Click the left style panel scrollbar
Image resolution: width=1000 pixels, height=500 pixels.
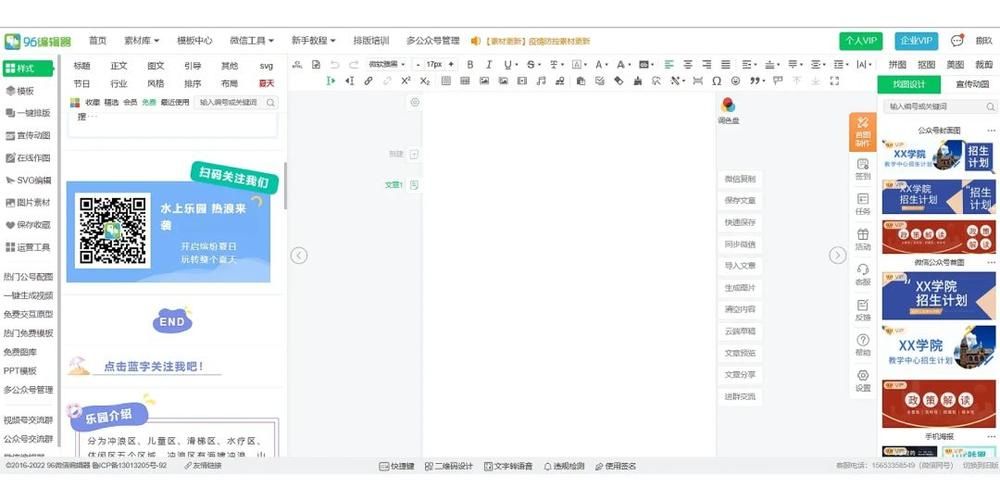[285, 185]
